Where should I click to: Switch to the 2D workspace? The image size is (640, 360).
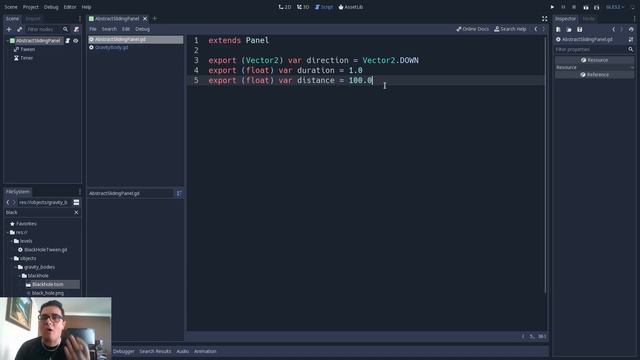(285, 7)
